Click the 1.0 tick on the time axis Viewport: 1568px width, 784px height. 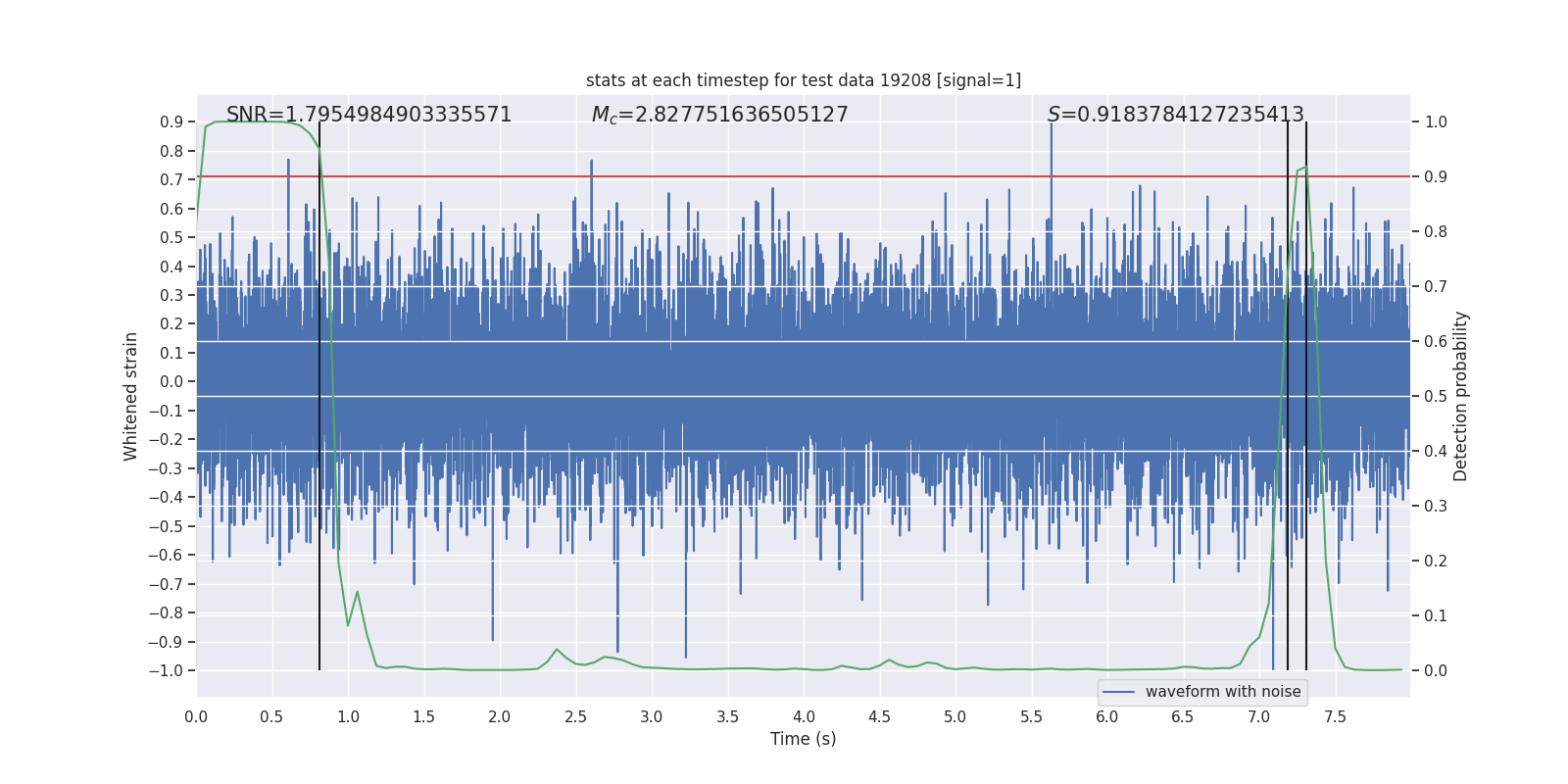(348, 716)
